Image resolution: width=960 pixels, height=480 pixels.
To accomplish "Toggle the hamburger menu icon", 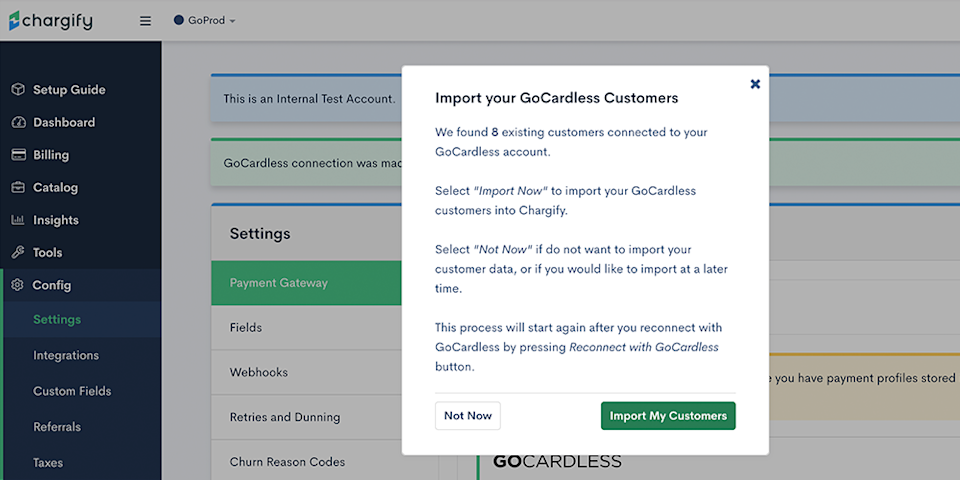I will tap(145, 21).
